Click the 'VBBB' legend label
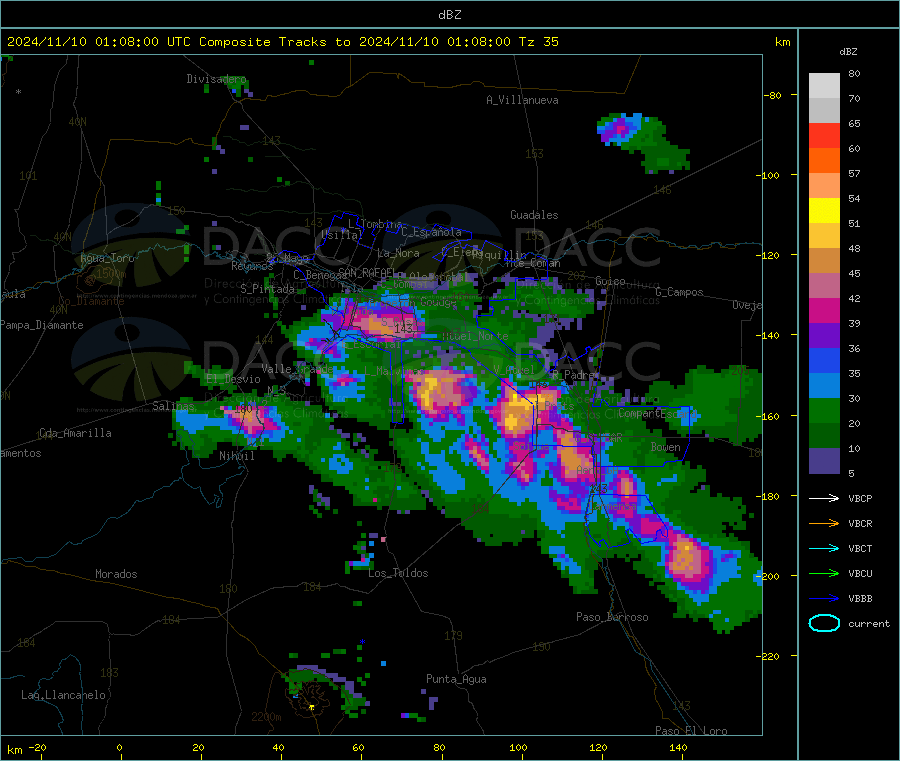This screenshot has height=761, width=900. (x=860, y=599)
